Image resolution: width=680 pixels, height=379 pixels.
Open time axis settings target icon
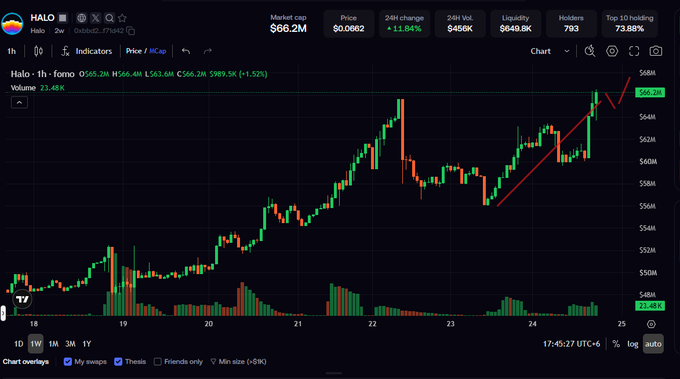point(651,324)
